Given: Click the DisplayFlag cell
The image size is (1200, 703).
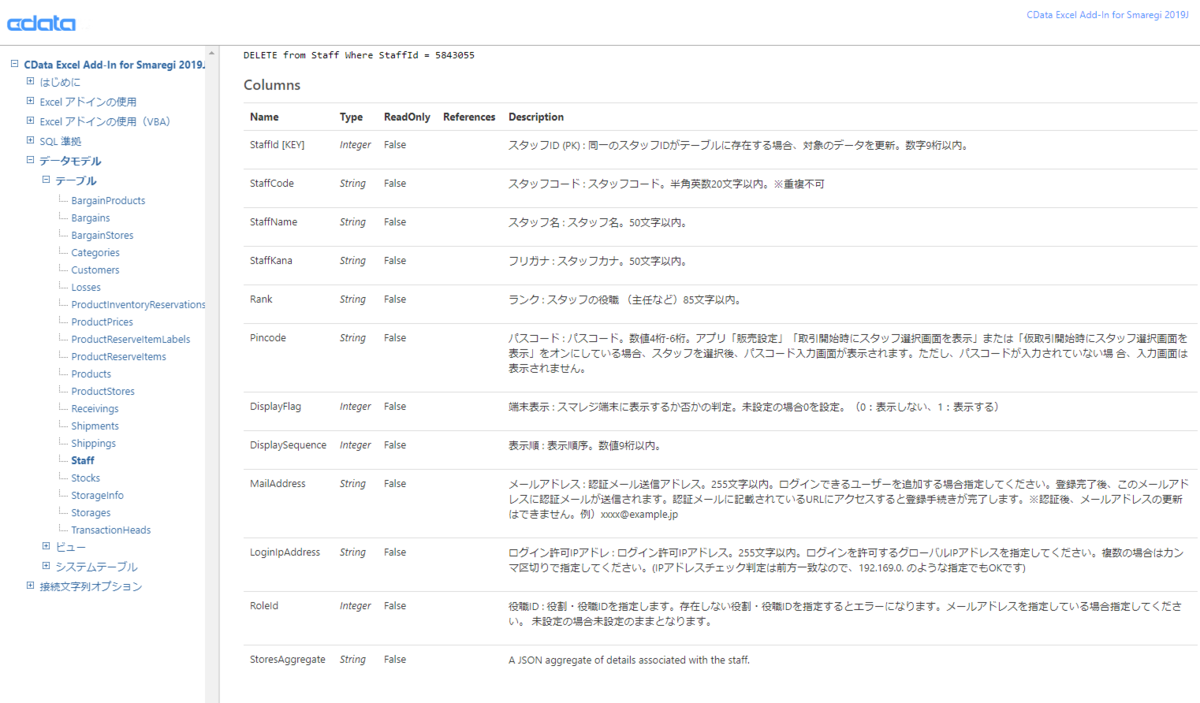Looking at the screenshot, I should pyautogui.click(x=275, y=407).
